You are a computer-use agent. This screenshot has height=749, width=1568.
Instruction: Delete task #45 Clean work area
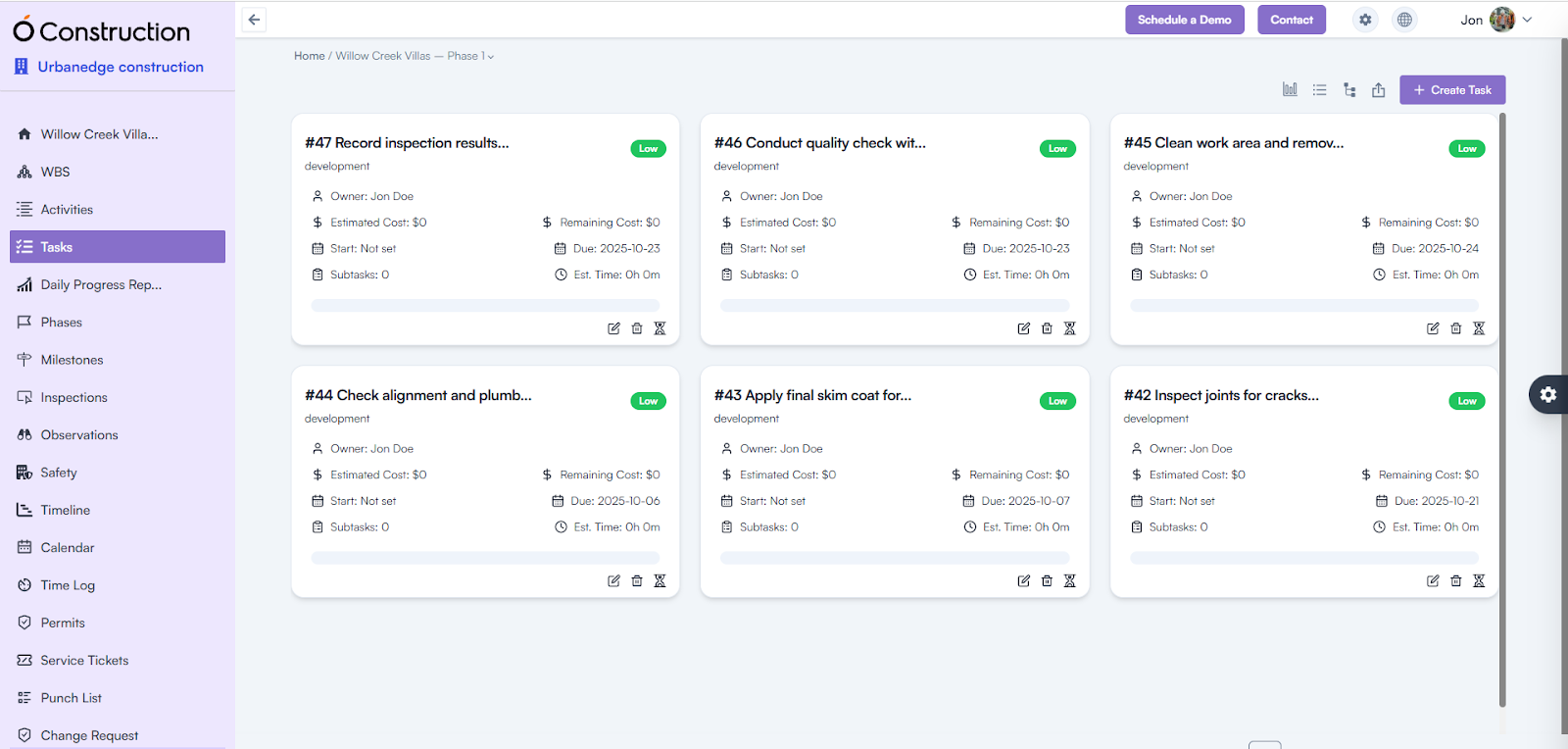(1456, 328)
